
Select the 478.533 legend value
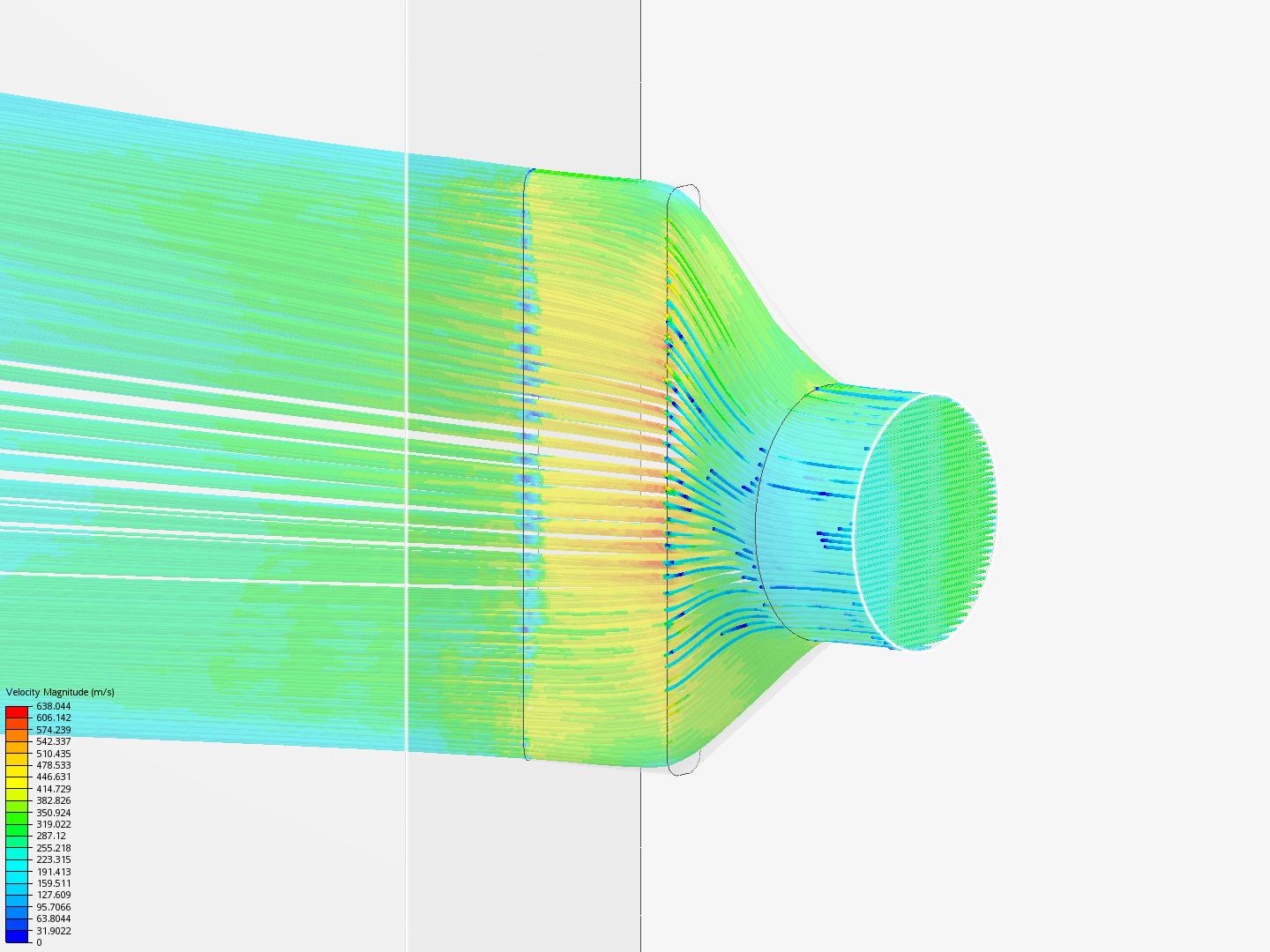[53, 765]
